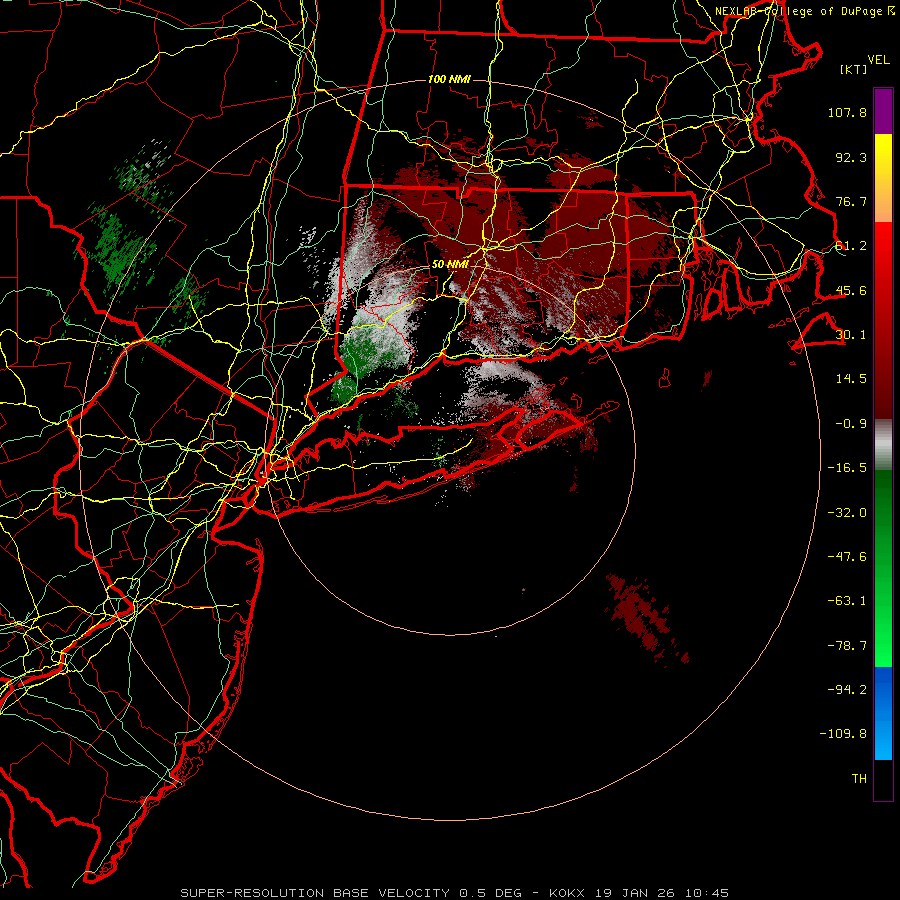The width and height of the screenshot is (900, 900).
Task: Click the [KT] units label
Action: coord(854,69)
